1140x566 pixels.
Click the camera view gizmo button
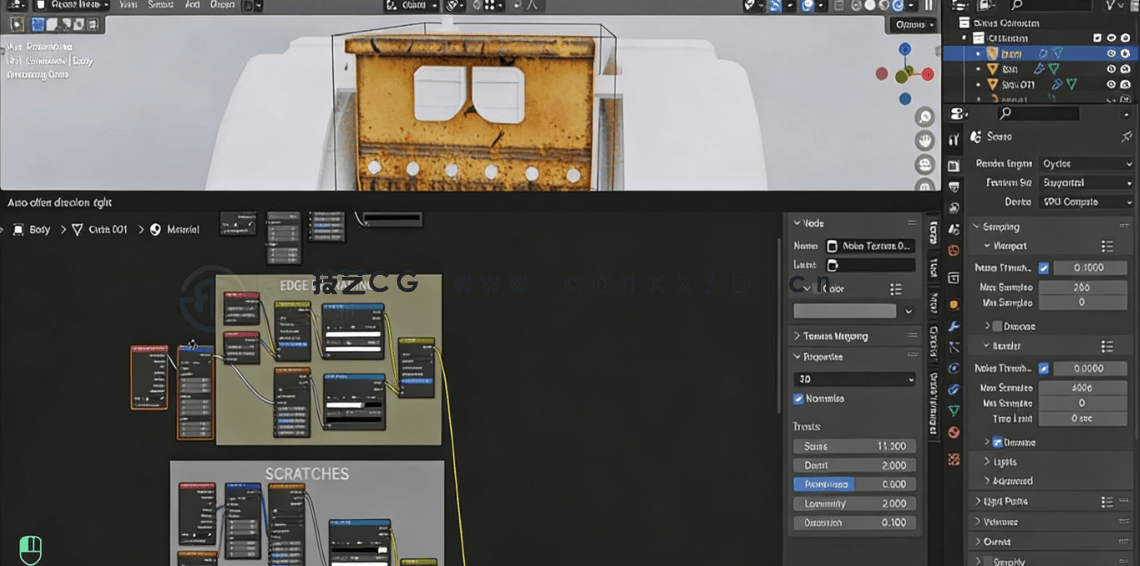click(x=925, y=164)
